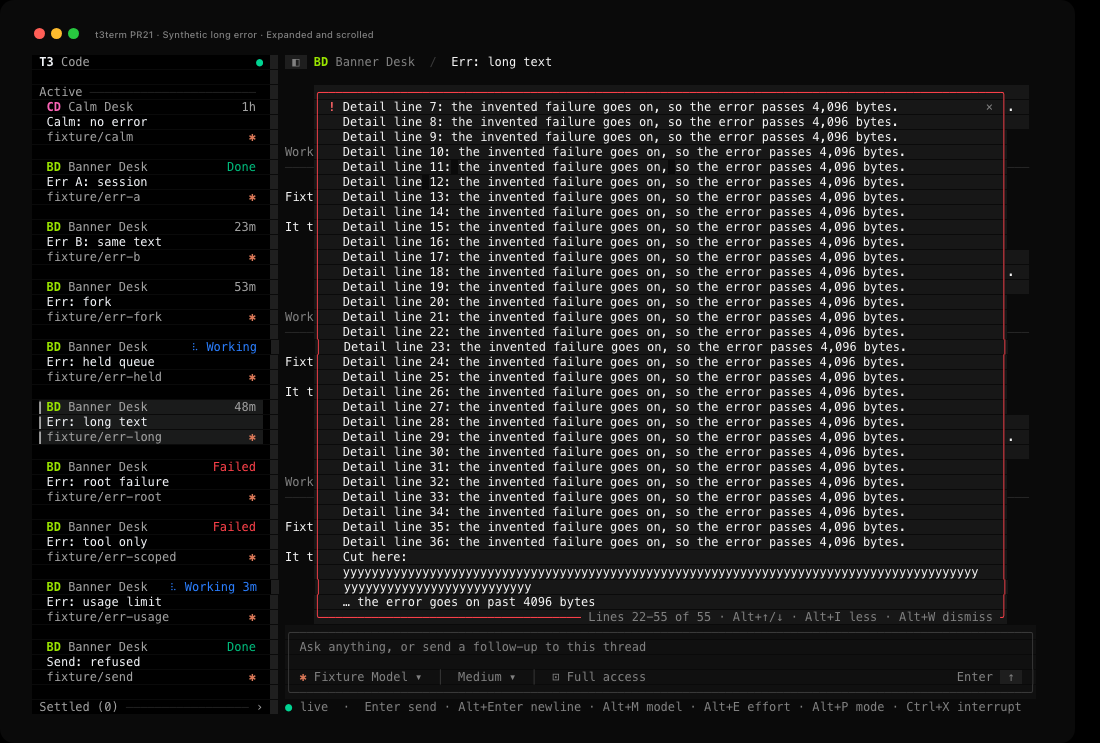Viewport: 1100px width, 743px height.
Task: Dismiss the error banner with the x
Action: (989, 107)
